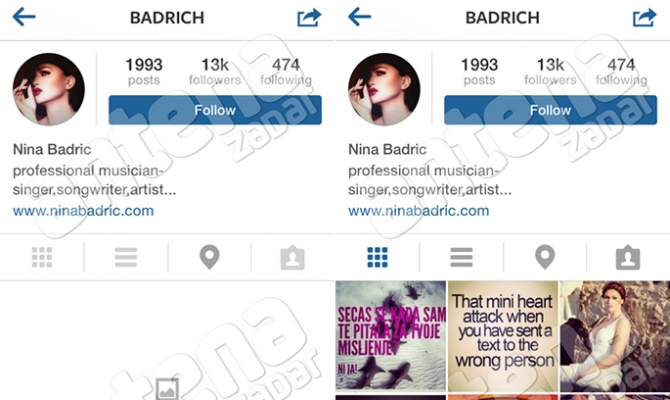Image resolution: width=670 pixels, height=400 pixels.
Task: Open share icon in right profile header
Action: pos(644,18)
